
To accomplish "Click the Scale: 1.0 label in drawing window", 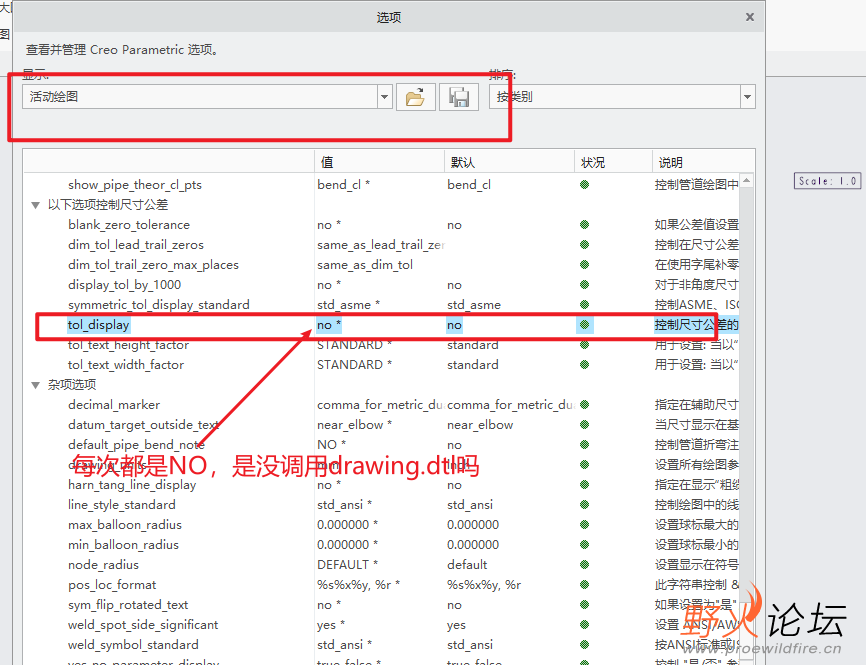I will pos(827,181).
